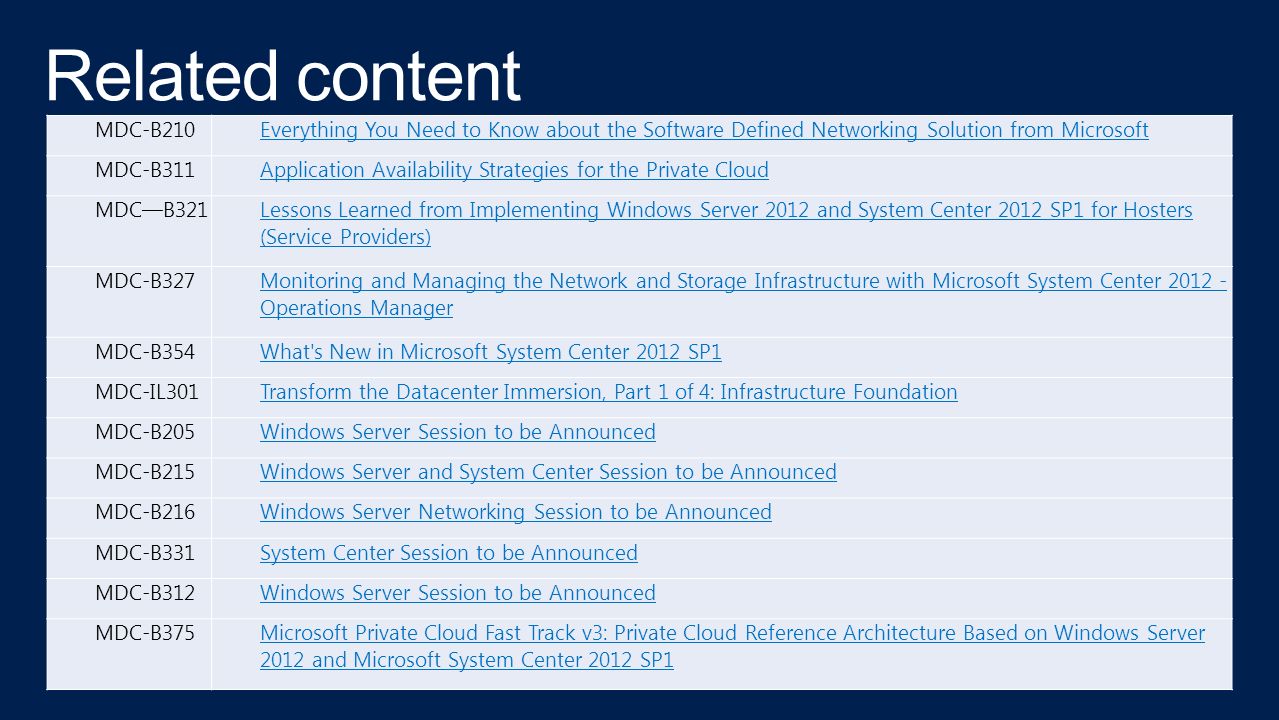Open Application Availability Strategies for Private Cloud link
The width and height of the screenshot is (1279, 720).
click(x=514, y=170)
